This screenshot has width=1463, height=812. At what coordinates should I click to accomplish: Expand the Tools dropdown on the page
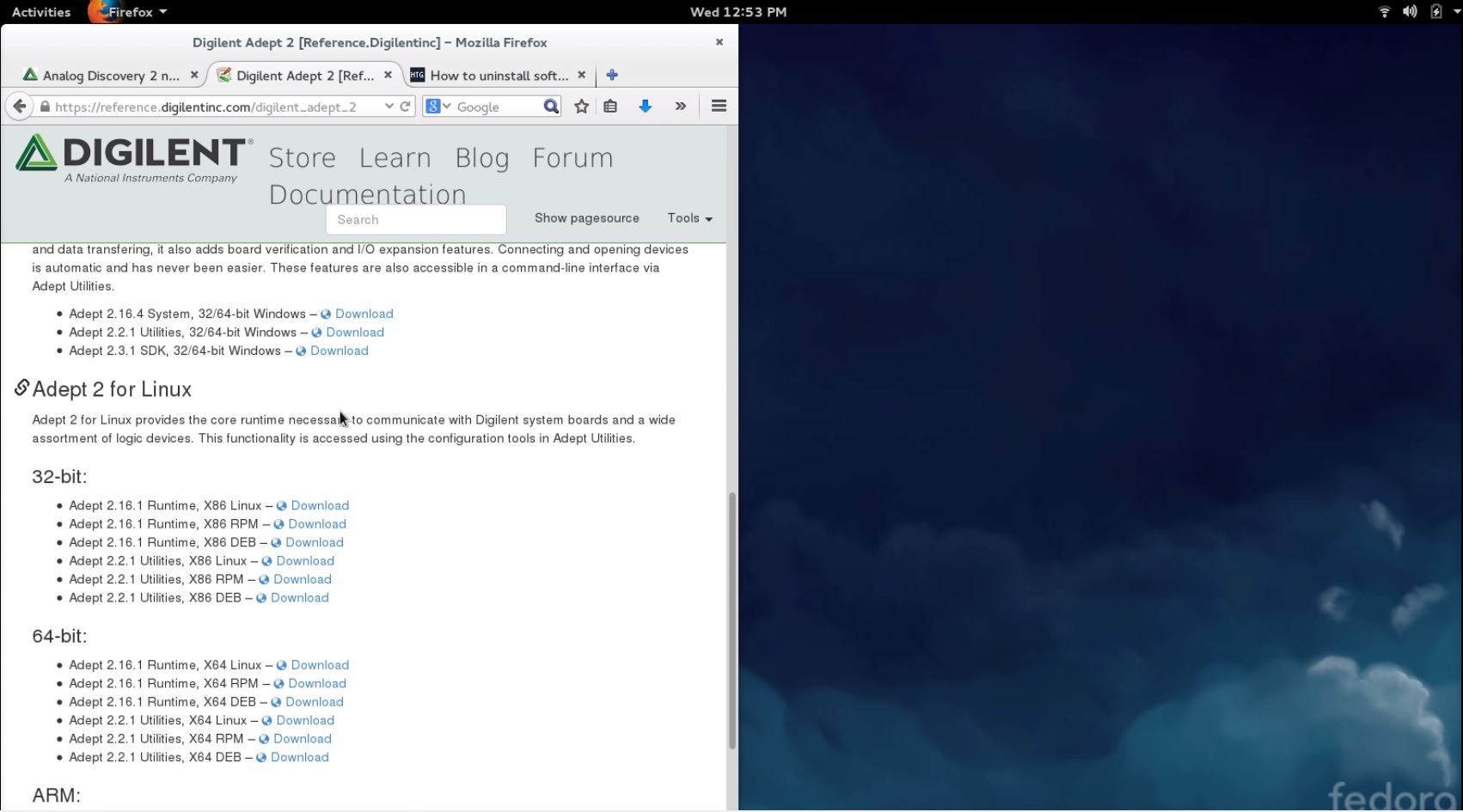pyautogui.click(x=690, y=218)
